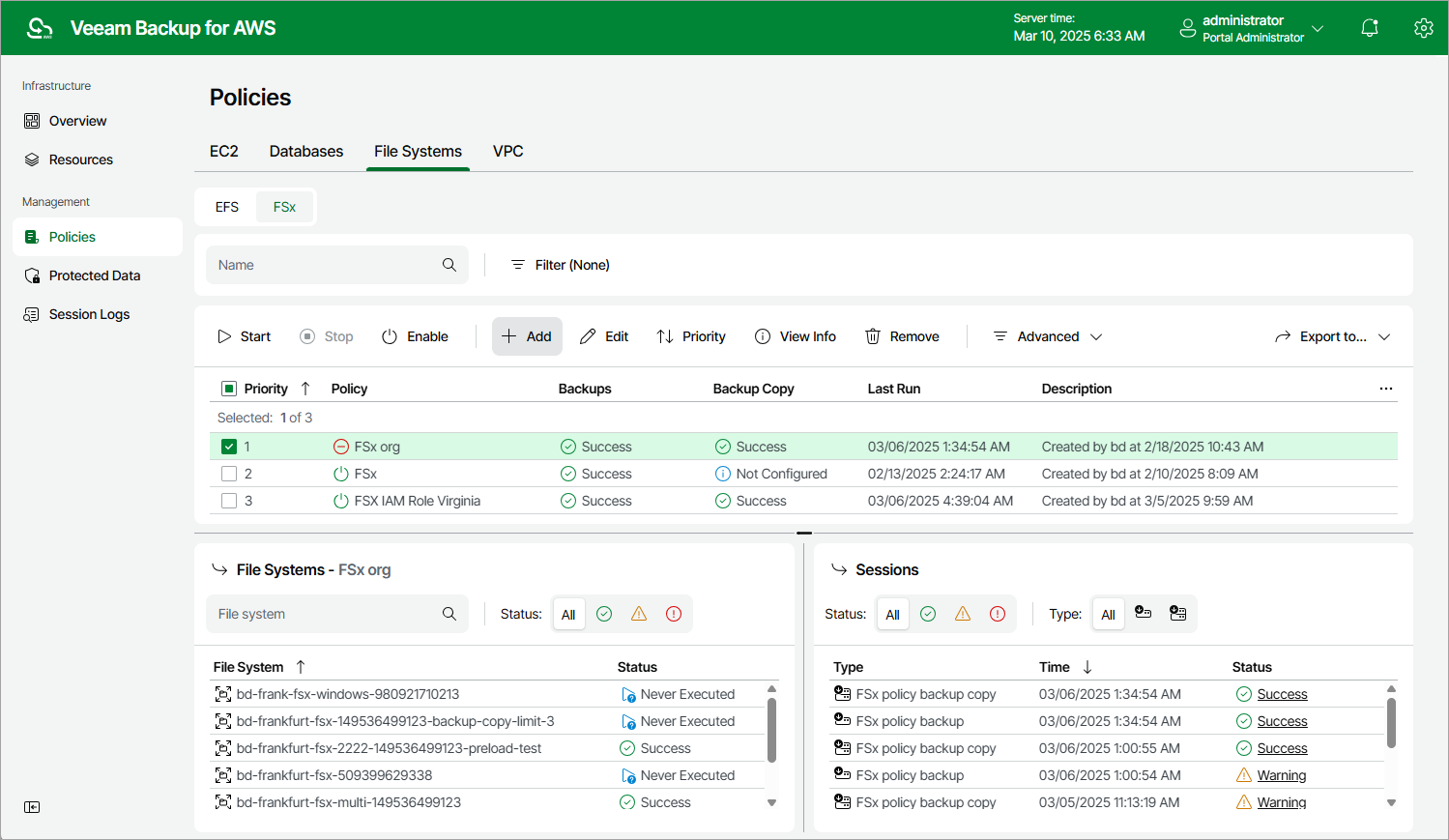The height and width of the screenshot is (840, 1449).
Task: Filter file systems by error status icon
Action: [x=674, y=614]
